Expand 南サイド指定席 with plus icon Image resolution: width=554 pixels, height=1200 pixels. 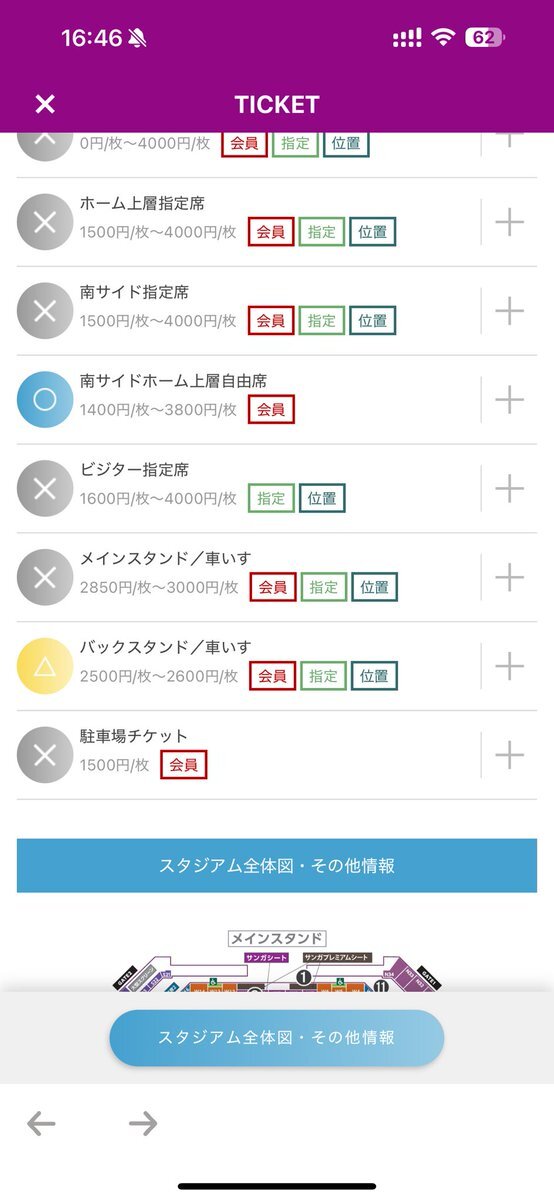pos(510,311)
